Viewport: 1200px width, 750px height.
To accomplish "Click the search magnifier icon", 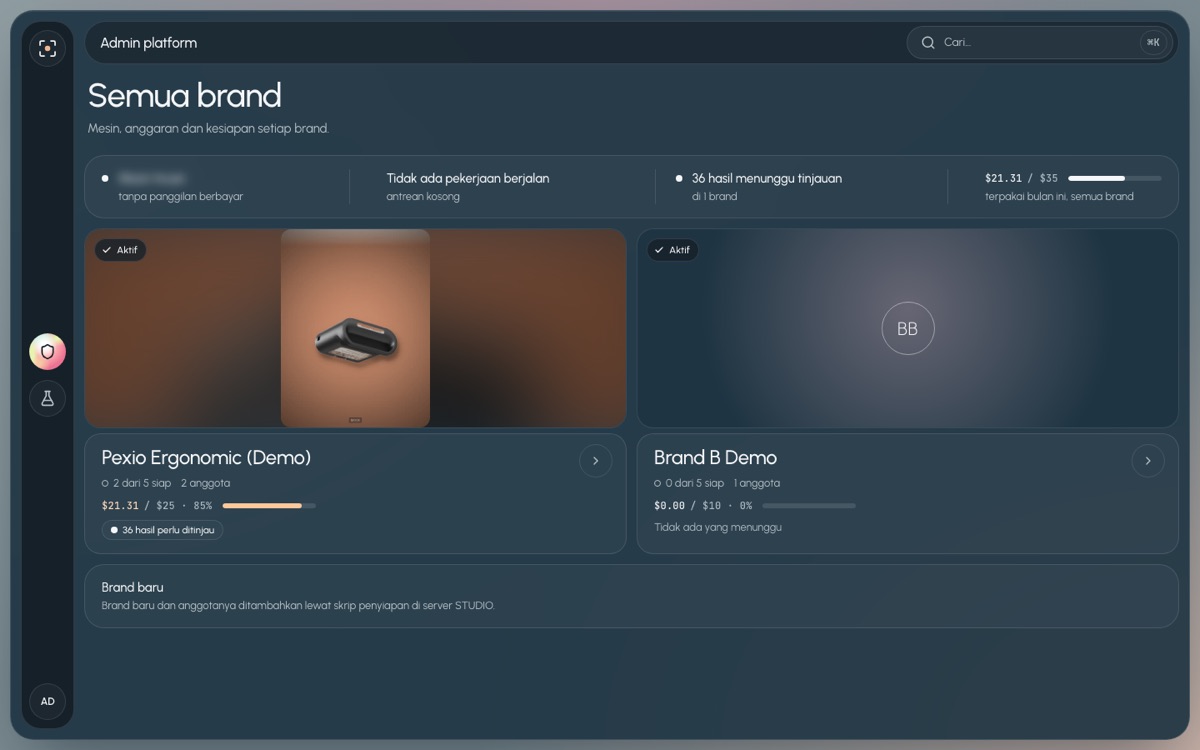I will click(928, 43).
